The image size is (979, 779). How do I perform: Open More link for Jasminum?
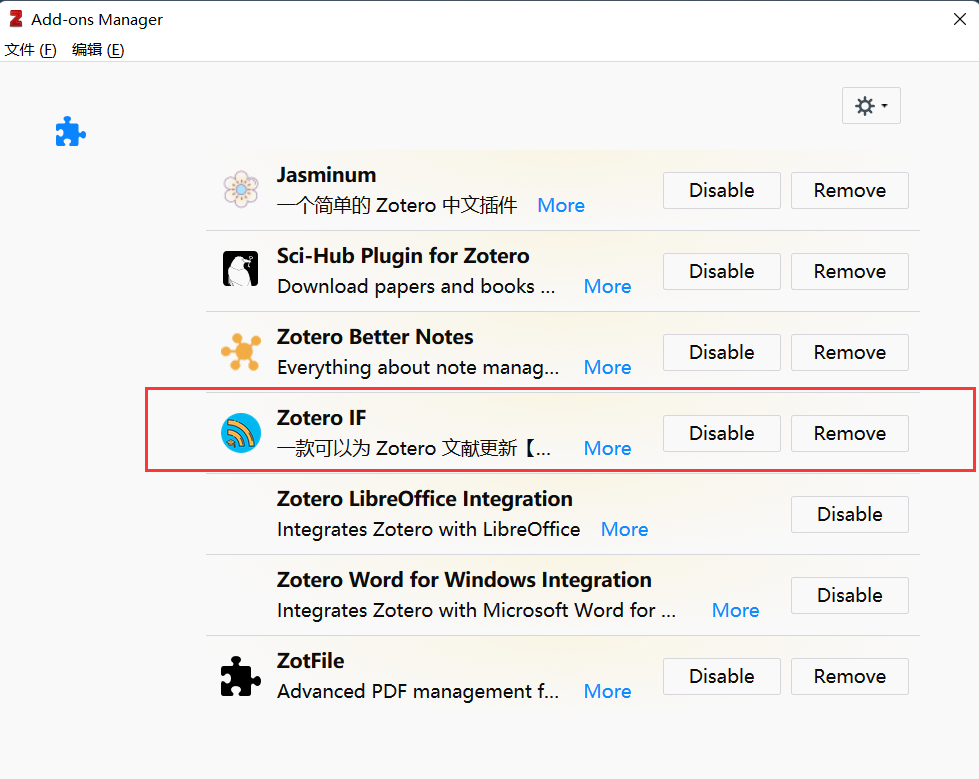561,205
